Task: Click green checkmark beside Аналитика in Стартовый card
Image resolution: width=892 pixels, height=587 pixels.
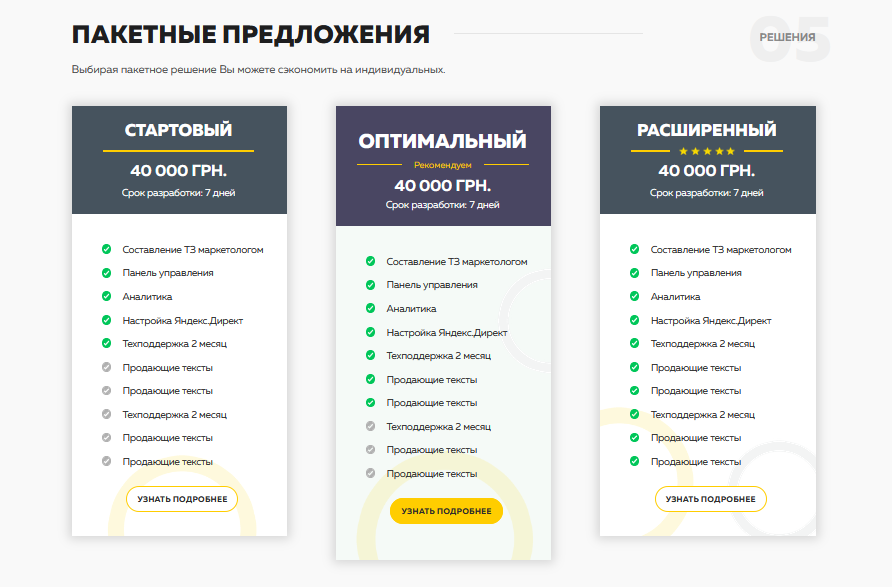Action: click(x=106, y=296)
